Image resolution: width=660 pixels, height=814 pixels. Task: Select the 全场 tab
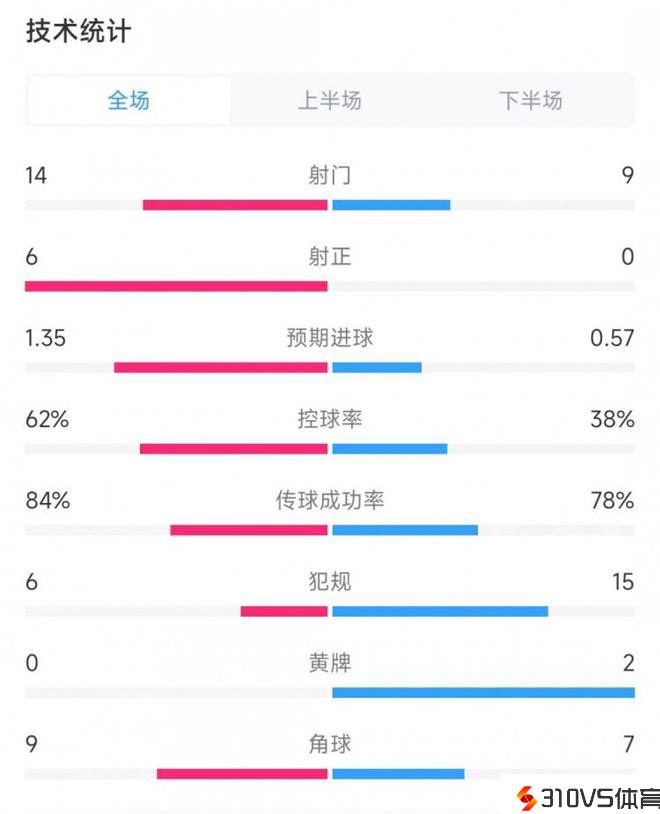pos(129,100)
